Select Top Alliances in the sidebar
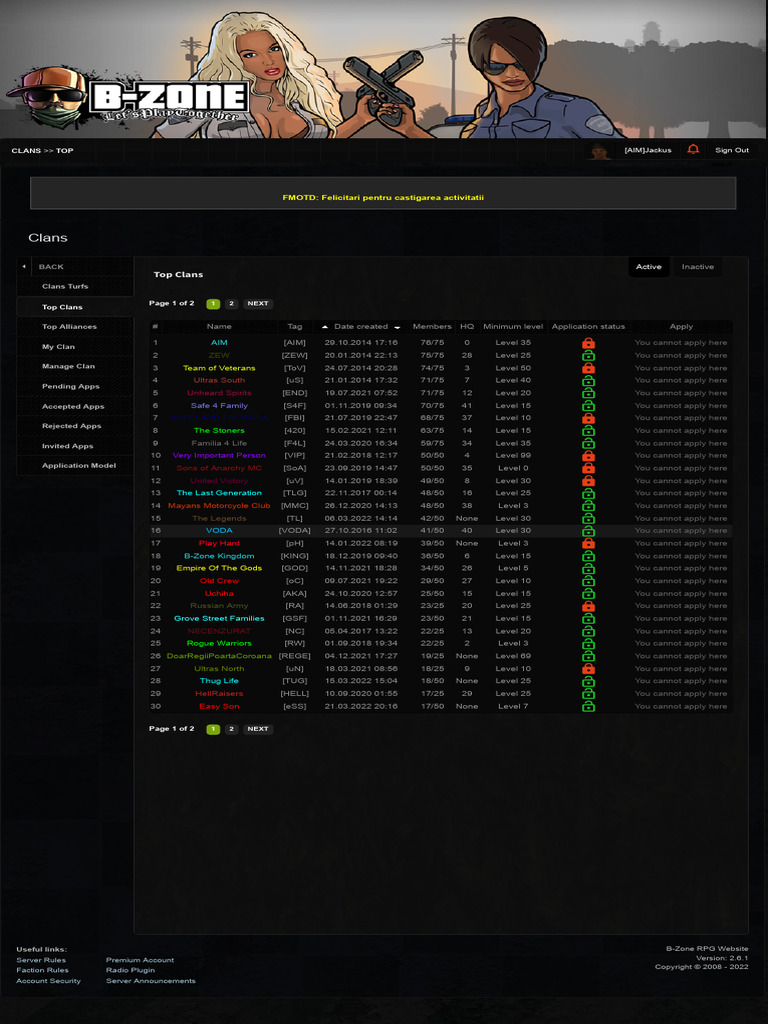 pos(69,327)
